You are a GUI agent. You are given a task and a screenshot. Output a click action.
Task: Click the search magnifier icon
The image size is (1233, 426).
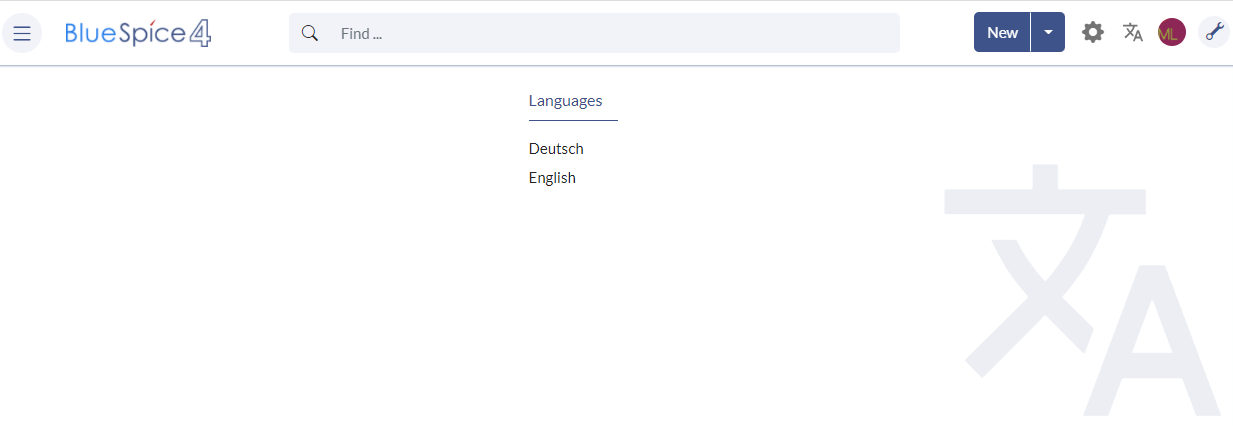pyautogui.click(x=310, y=33)
